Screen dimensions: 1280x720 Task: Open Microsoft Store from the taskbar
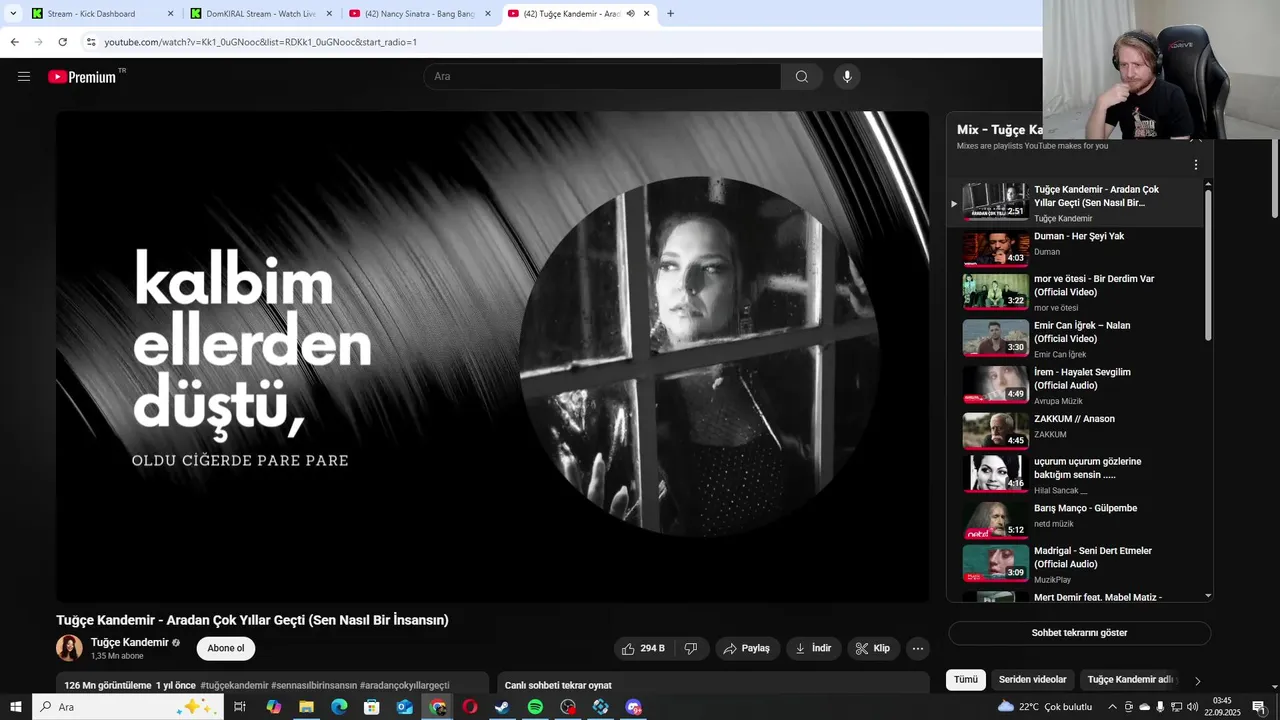click(x=371, y=707)
